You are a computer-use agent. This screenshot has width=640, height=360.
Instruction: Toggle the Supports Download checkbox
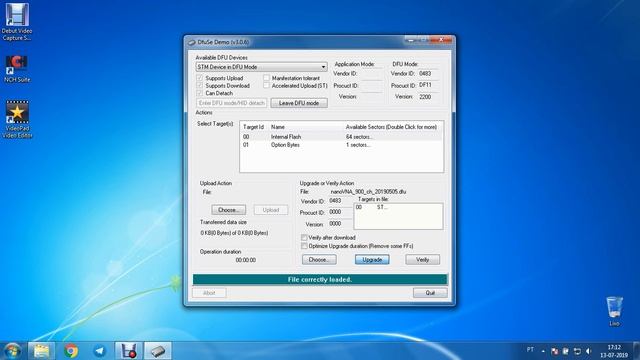200,85
